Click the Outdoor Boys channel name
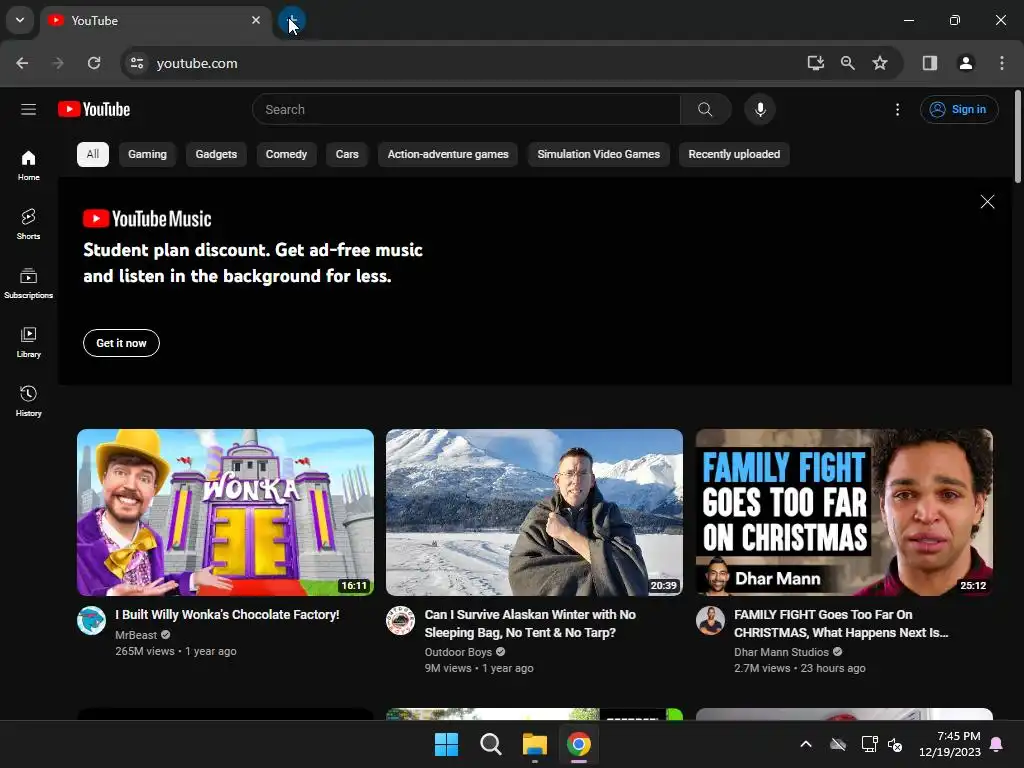This screenshot has height=768, width=1024. (458, 652)
